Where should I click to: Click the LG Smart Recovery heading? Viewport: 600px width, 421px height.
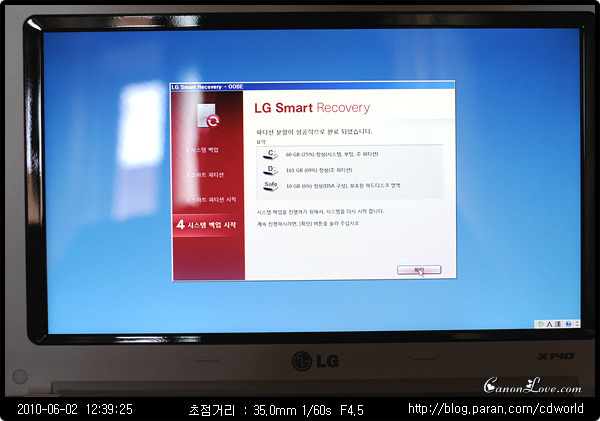point(312,108)
